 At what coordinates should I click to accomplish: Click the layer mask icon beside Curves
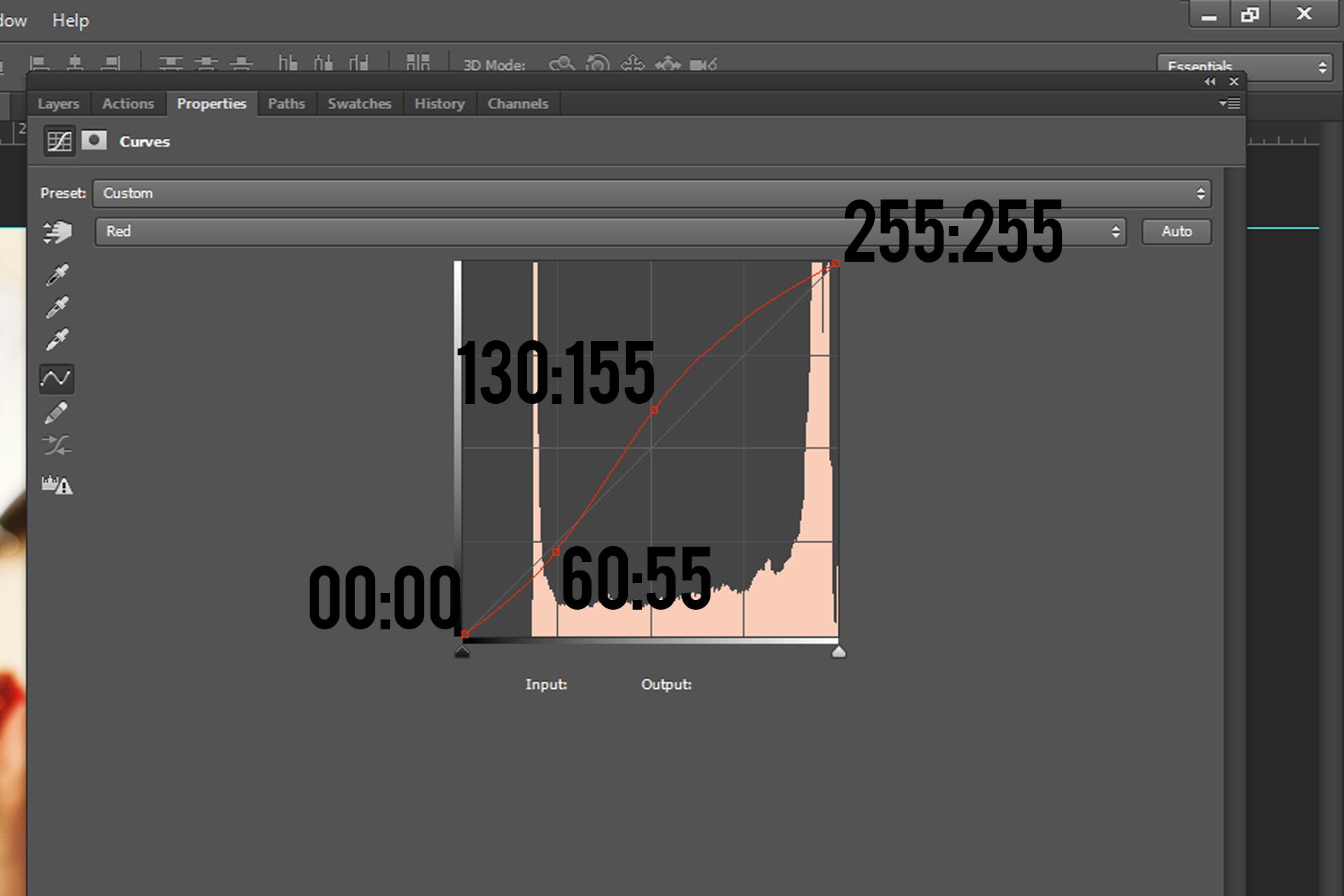pyautogui.click(x=94, y=141)
